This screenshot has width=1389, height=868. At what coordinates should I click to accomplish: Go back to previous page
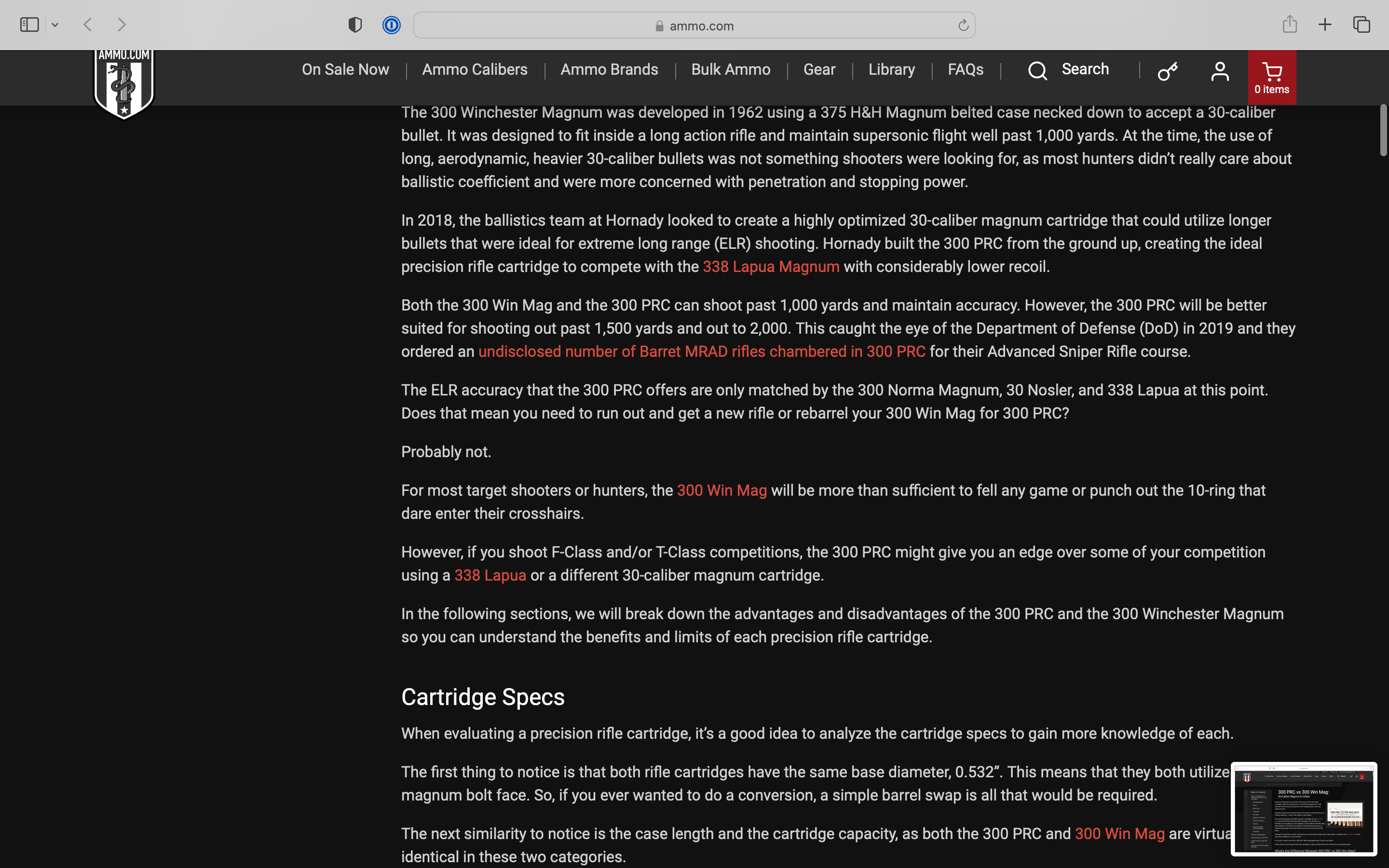coord(88,25)
